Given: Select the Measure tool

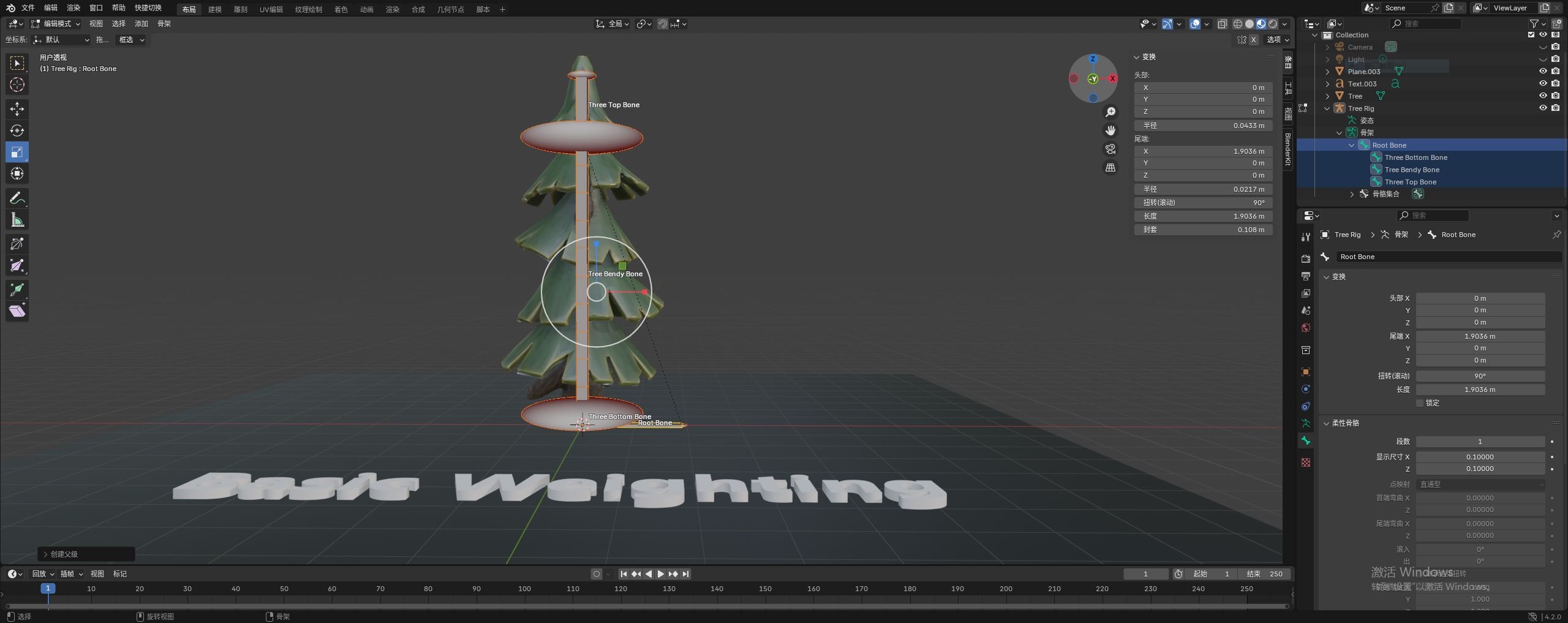Looking at the screenshot, I should 17,220.
